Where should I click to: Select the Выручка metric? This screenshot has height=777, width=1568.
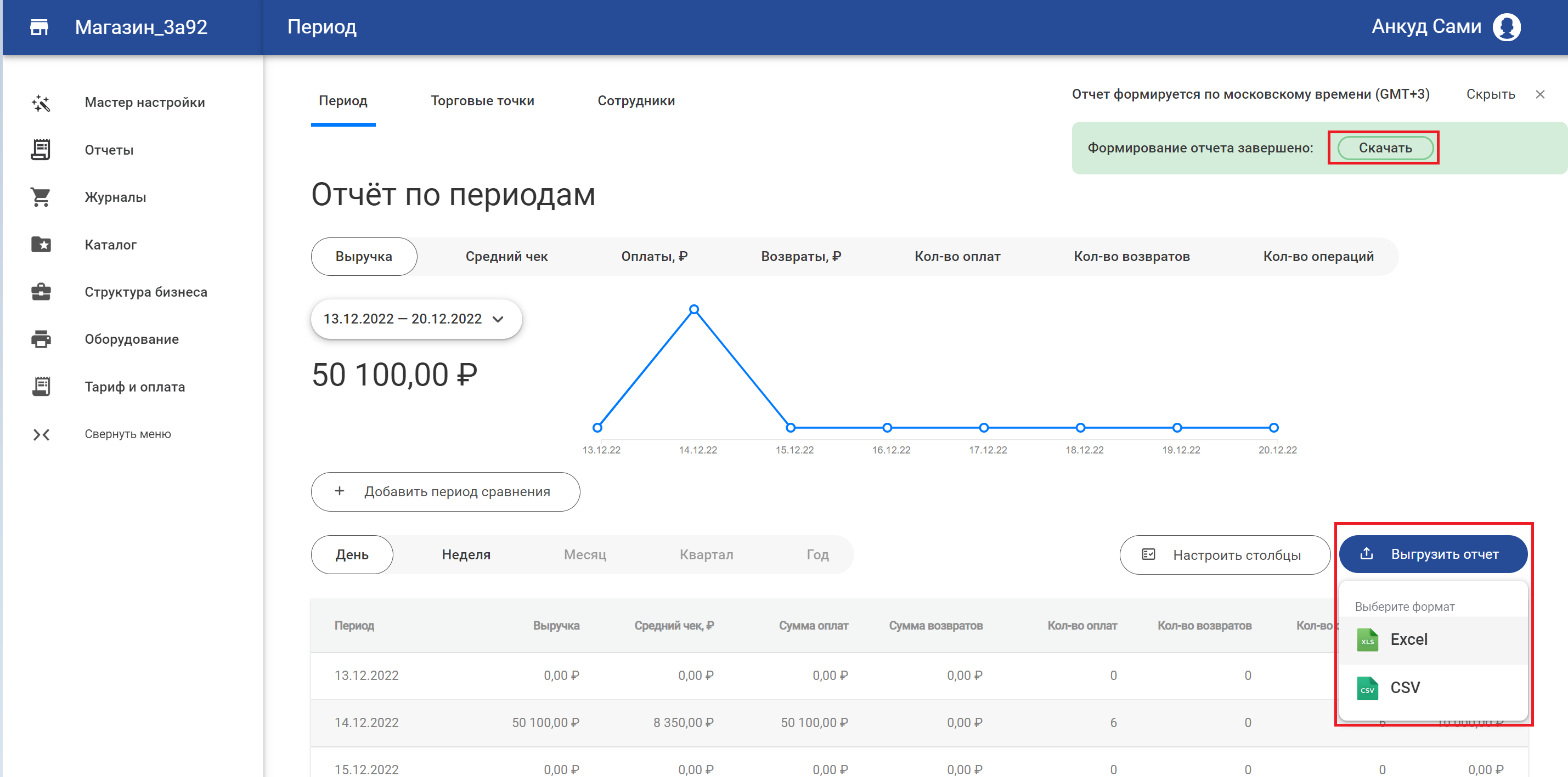[x=364, y=257]
